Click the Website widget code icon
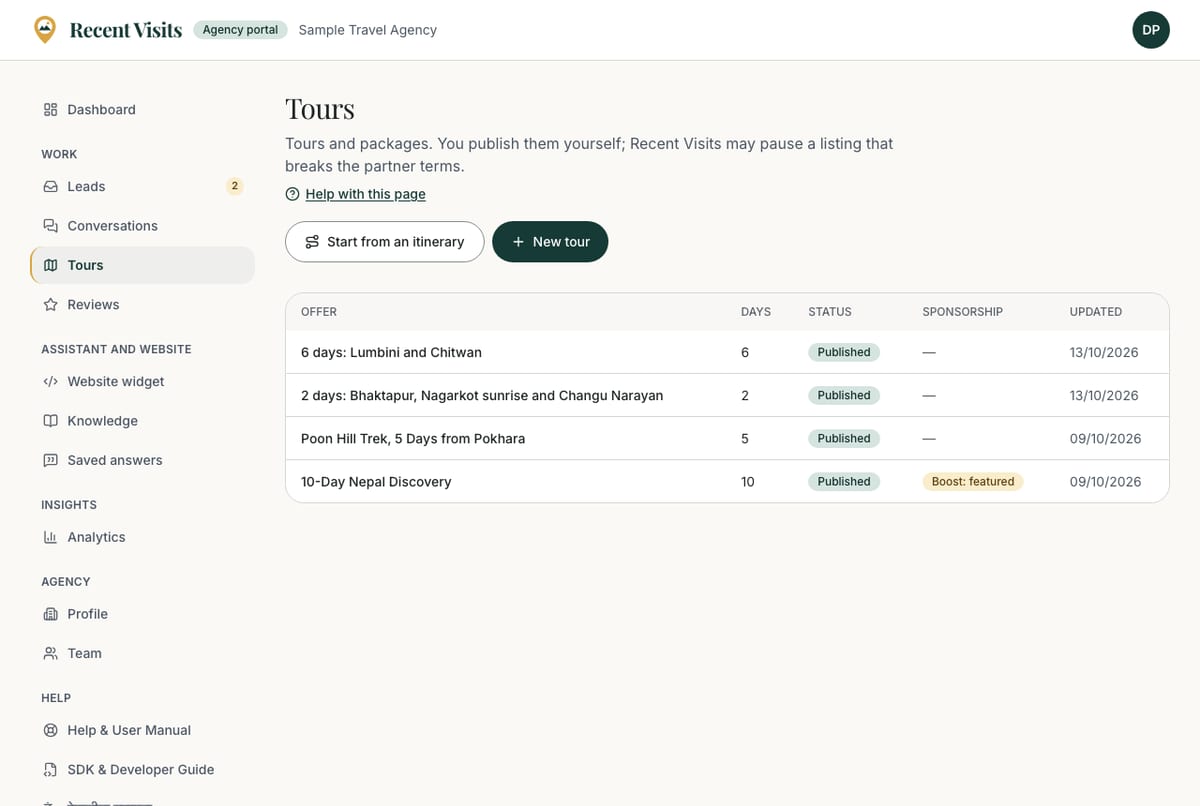This screenshot has width=1200, height=806. [x=50, y=382]
